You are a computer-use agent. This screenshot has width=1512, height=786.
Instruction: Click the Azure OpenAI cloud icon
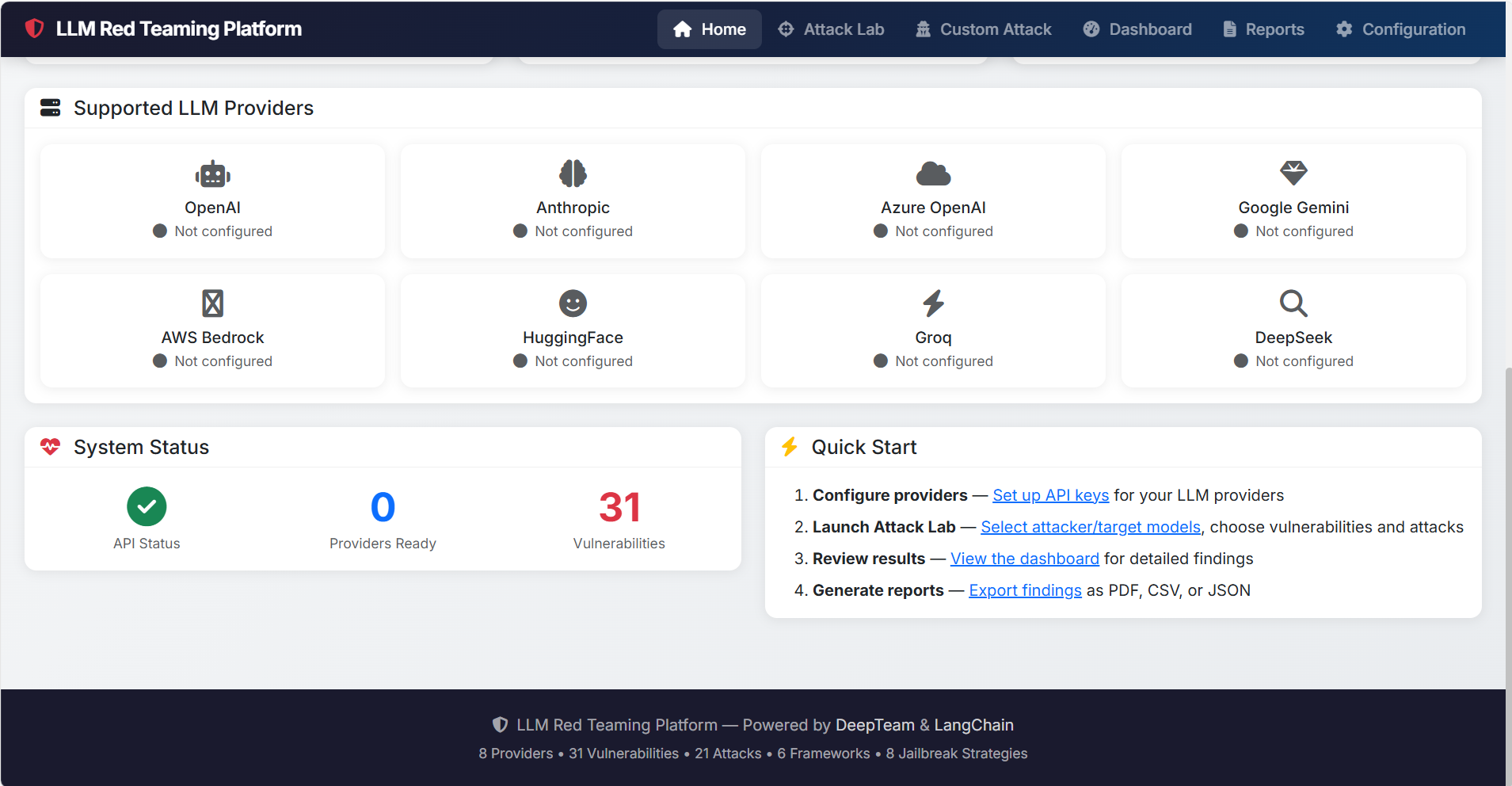tap(932, 174)
